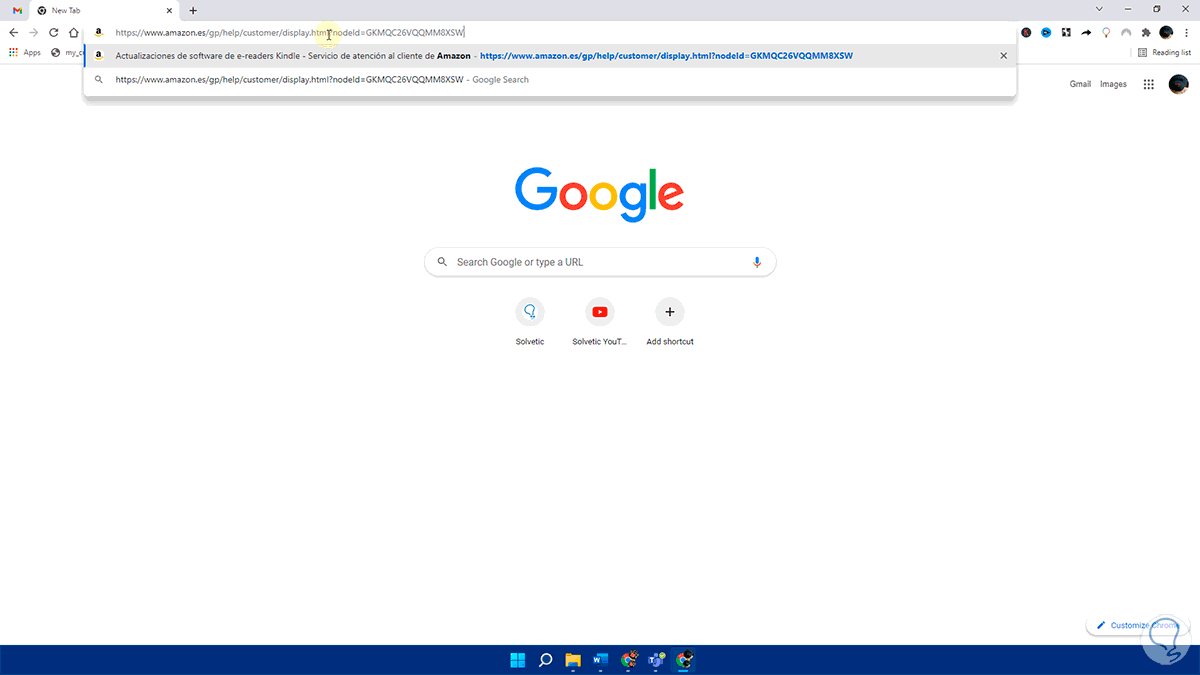This screenshot has width=1200, height=675.
Task: Open the Solvetic YouTube shortcut tile
Action: coord(600,321)
